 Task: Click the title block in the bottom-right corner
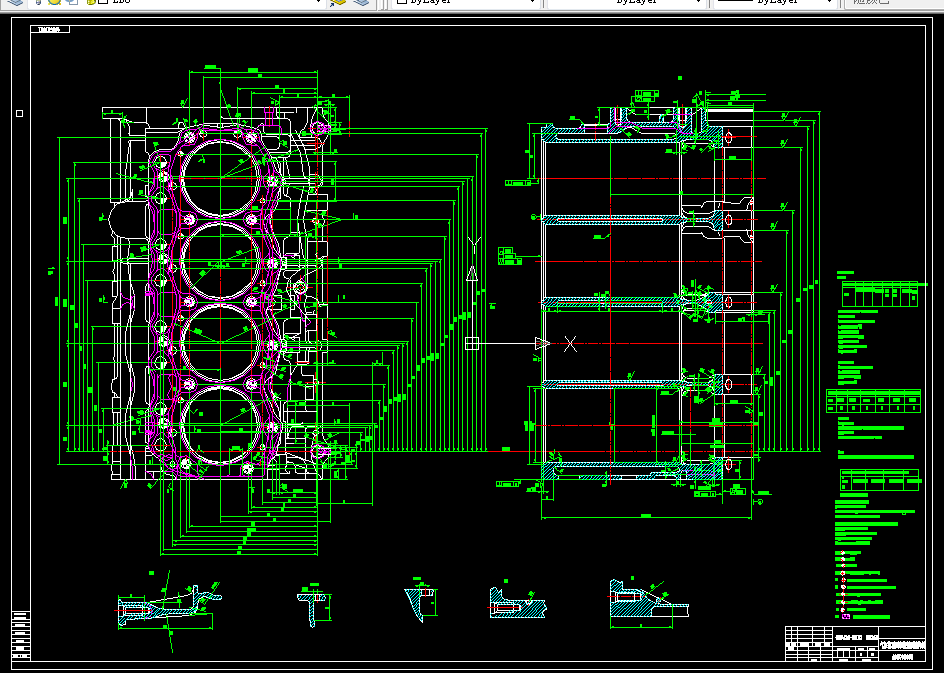(855, 643)
